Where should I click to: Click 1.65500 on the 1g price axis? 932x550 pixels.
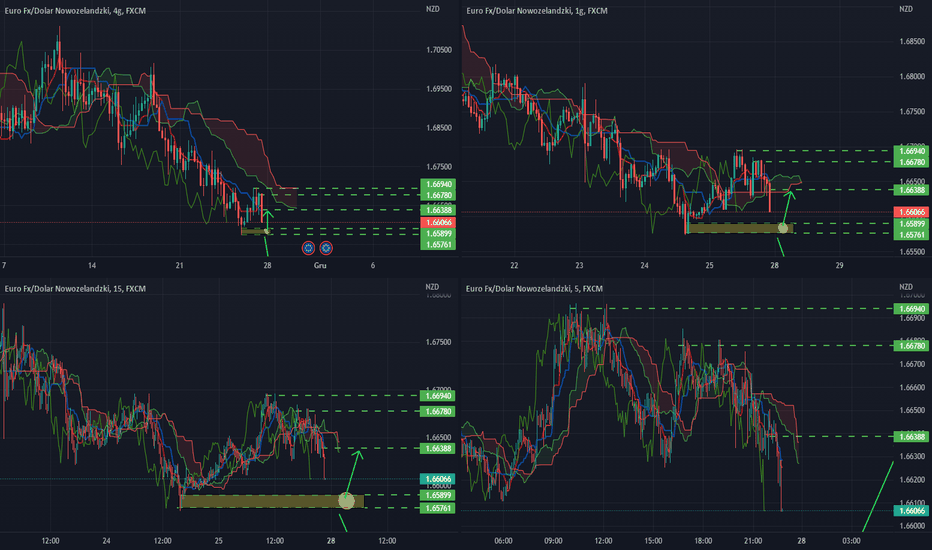(x=912, y=252)
